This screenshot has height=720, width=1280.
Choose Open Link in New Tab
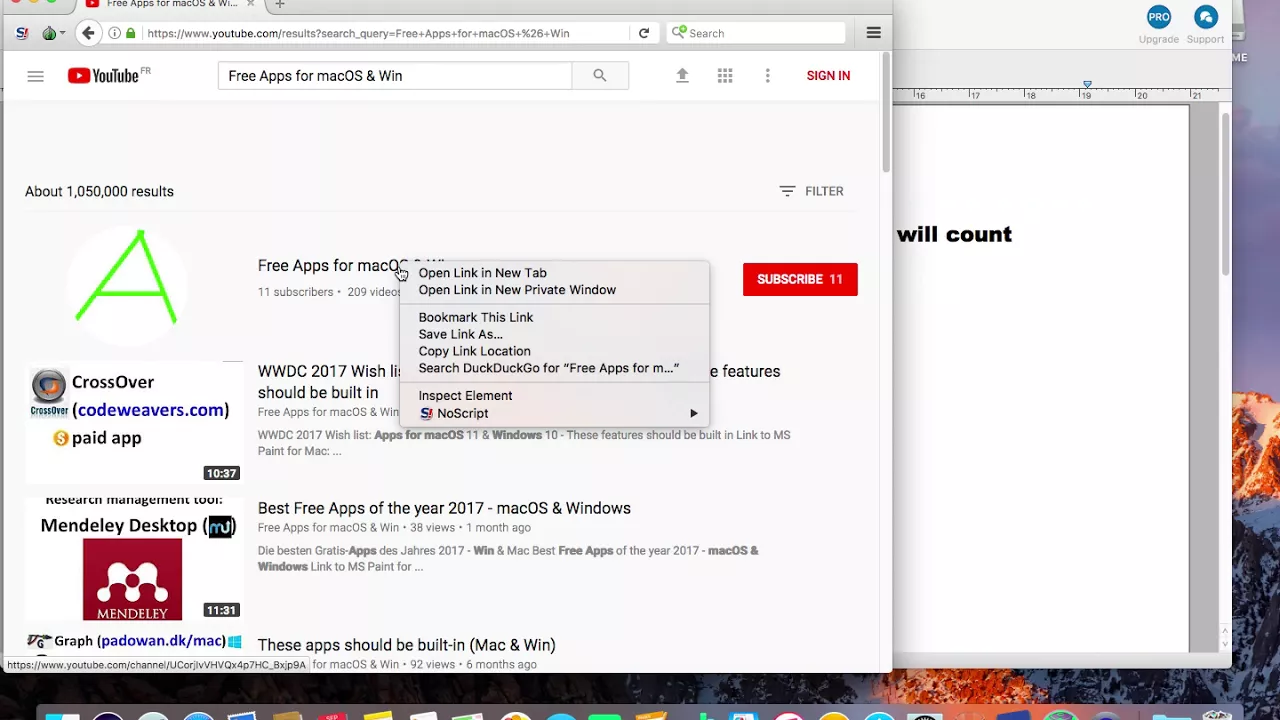[482, 273]
